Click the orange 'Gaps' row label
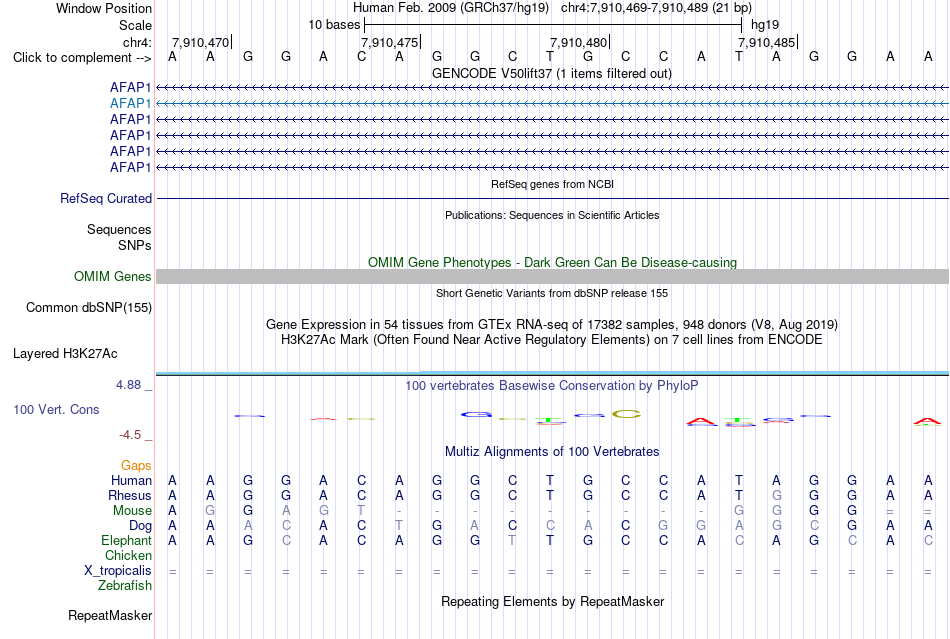 click(x=136, y=466)
